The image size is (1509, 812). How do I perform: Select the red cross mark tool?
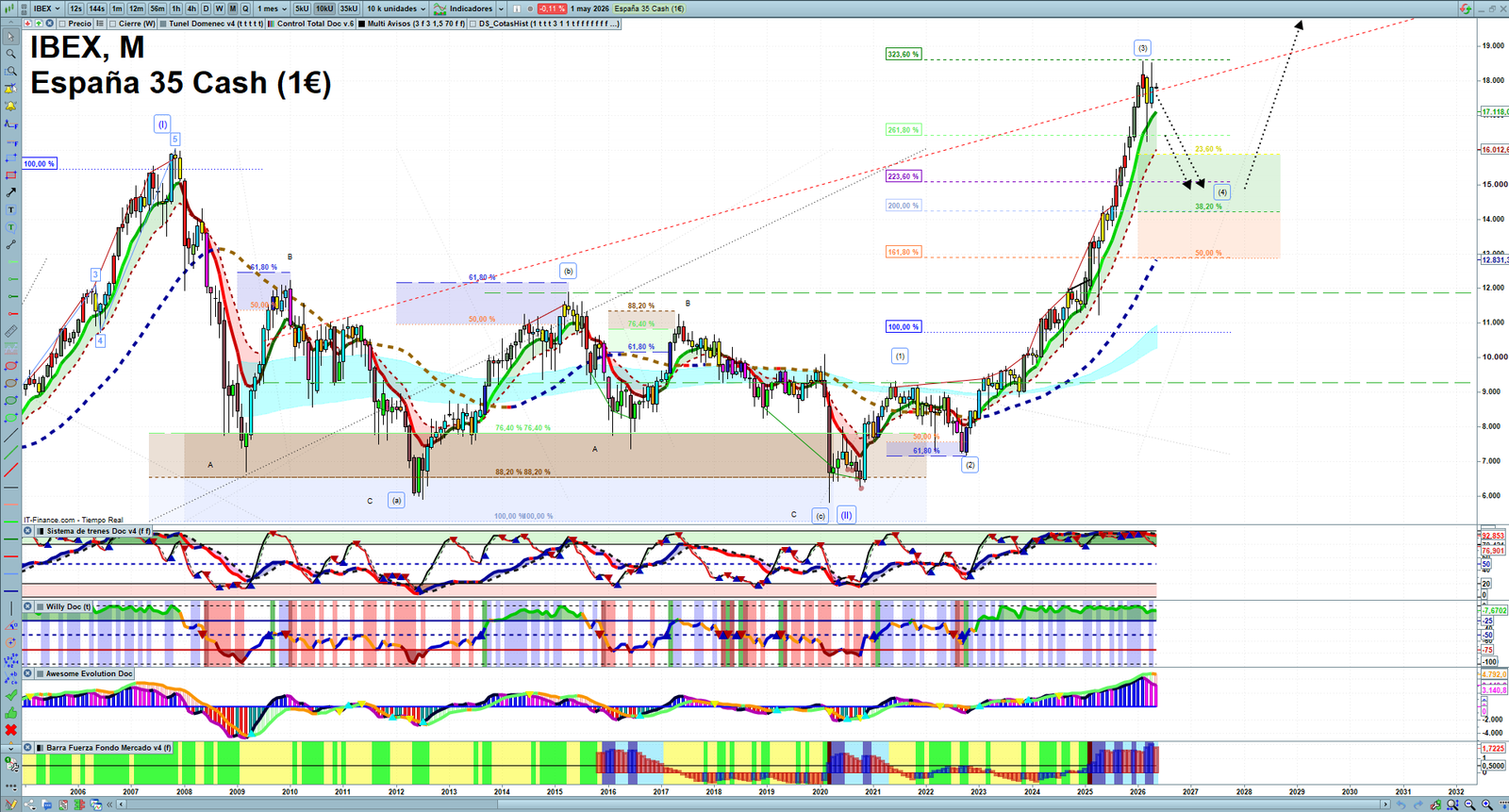[x=11, y=729]
